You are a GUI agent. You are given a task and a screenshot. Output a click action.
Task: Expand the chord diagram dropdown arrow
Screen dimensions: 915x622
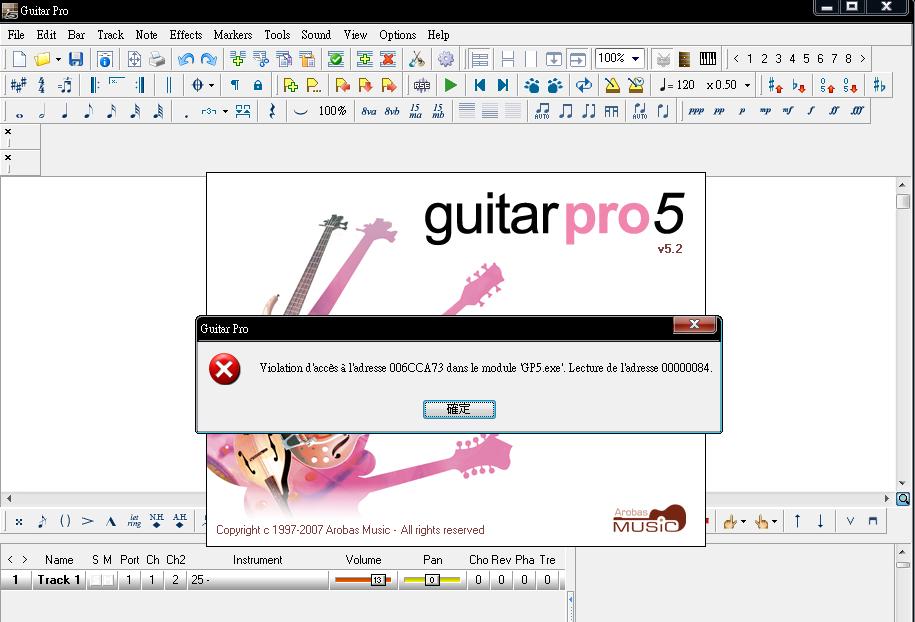[x=211, y=85]
